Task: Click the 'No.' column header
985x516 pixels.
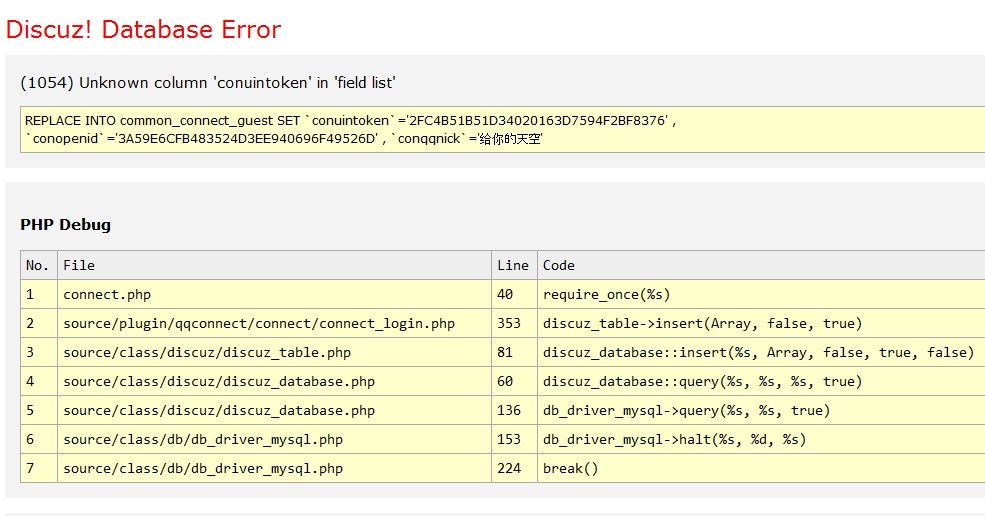Action: tap(38, 265)
